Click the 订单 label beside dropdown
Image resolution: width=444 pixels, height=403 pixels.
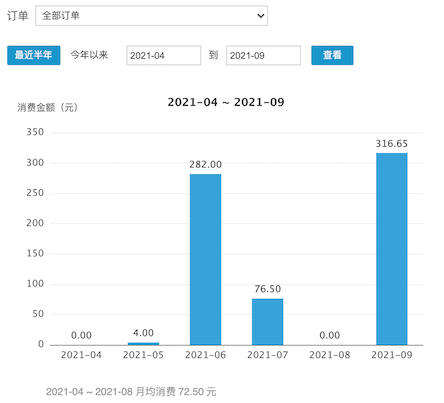18,16
